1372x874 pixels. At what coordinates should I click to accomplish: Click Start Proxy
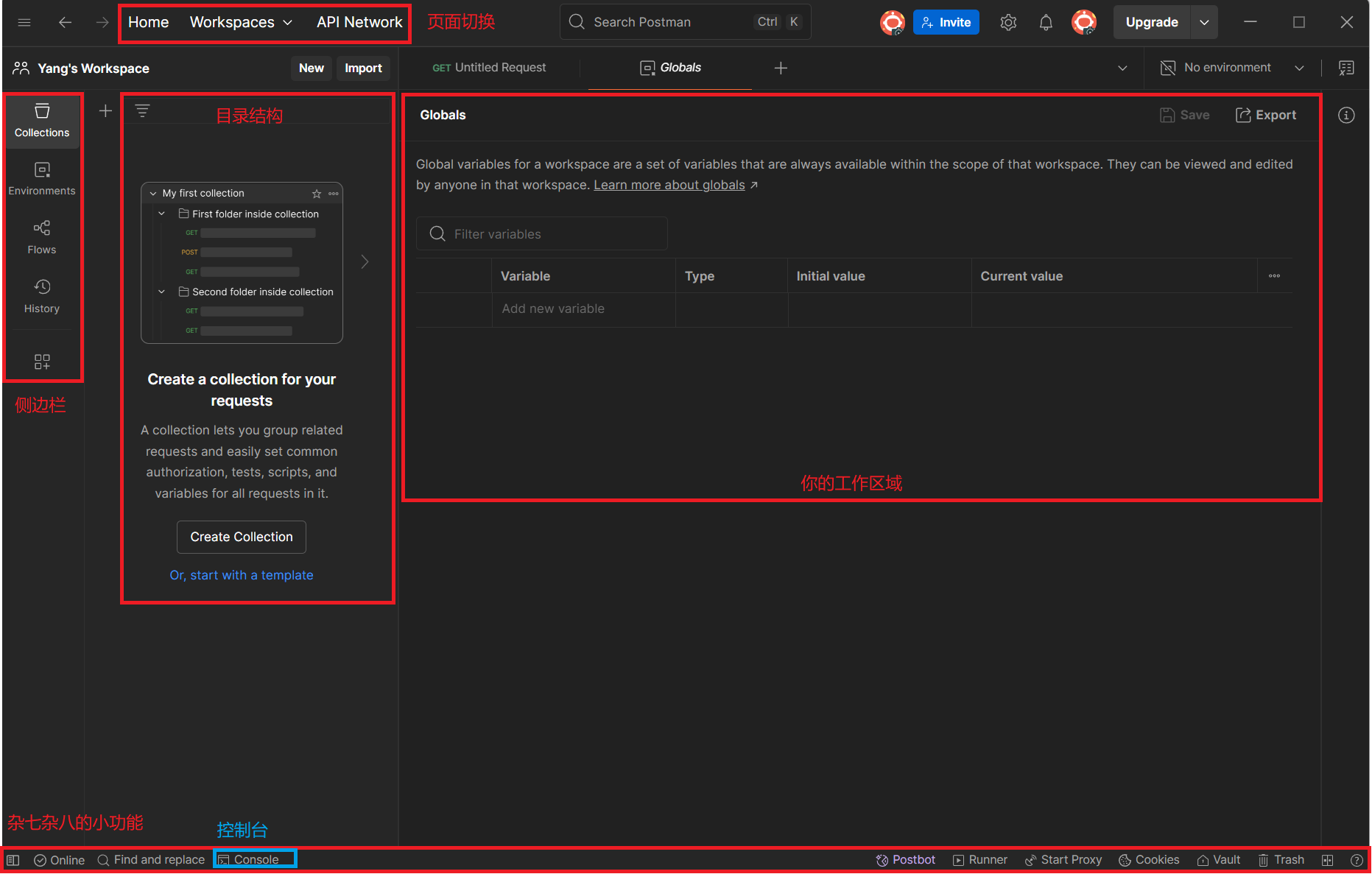1063,860
